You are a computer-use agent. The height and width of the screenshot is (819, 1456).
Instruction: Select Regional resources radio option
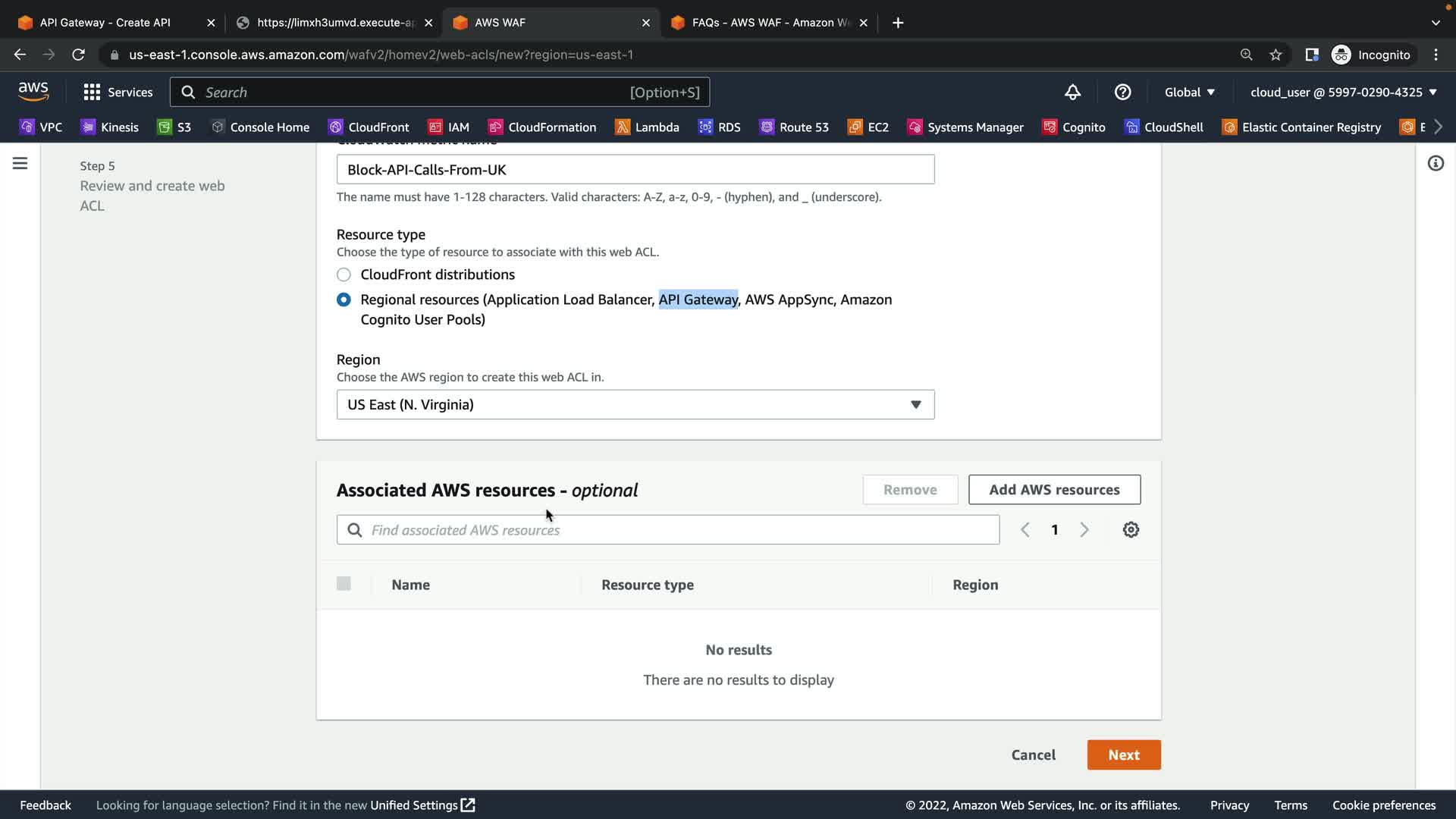click(x=344, y=300)
